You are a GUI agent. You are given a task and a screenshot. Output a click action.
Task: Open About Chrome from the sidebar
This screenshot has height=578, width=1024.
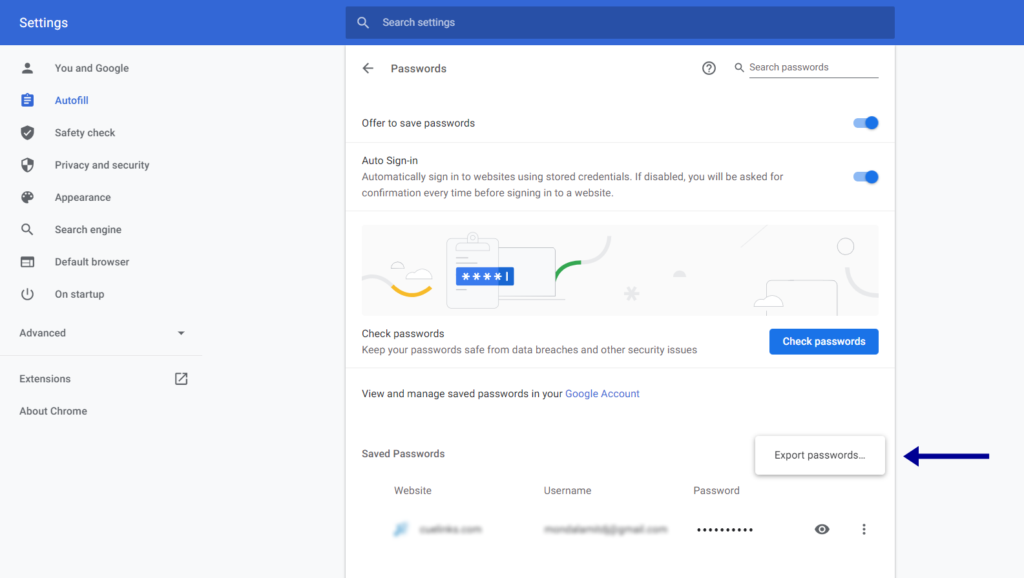(x=52, y=410)
